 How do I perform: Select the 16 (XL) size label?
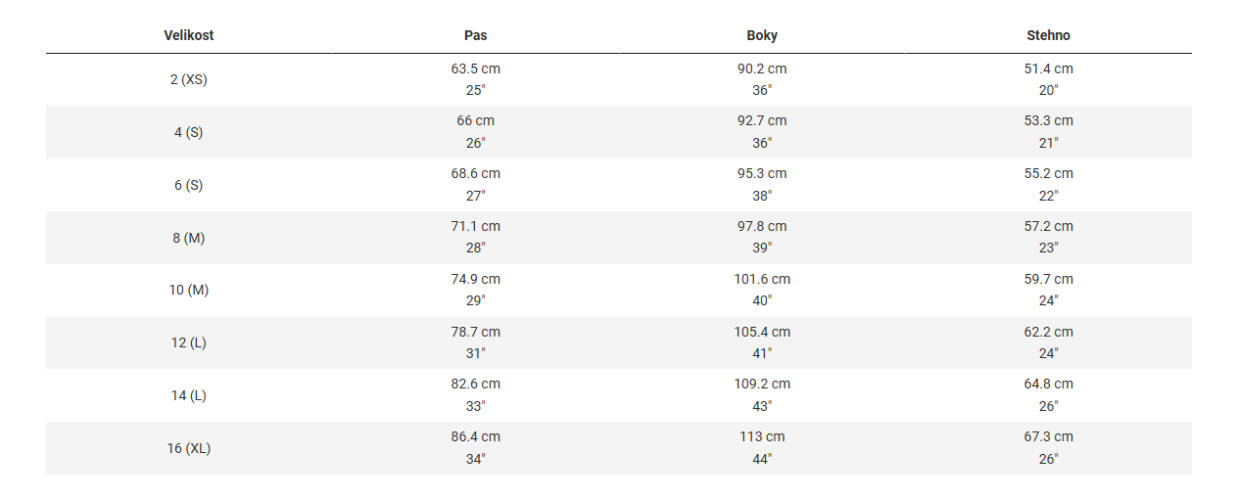coord(189,448)
